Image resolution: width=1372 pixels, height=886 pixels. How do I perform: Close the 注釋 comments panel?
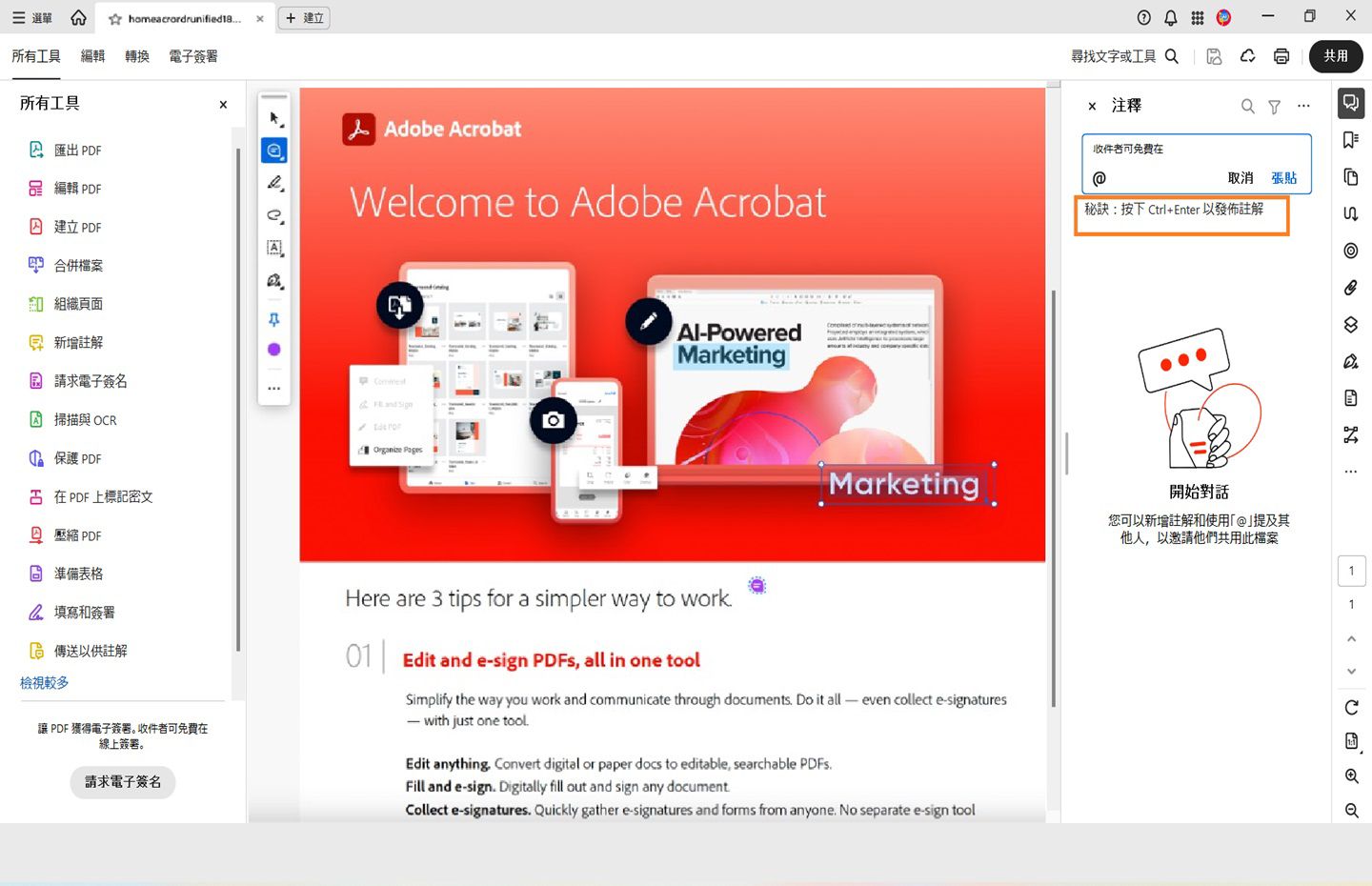pyautogui.click(x=1092, y=107)
